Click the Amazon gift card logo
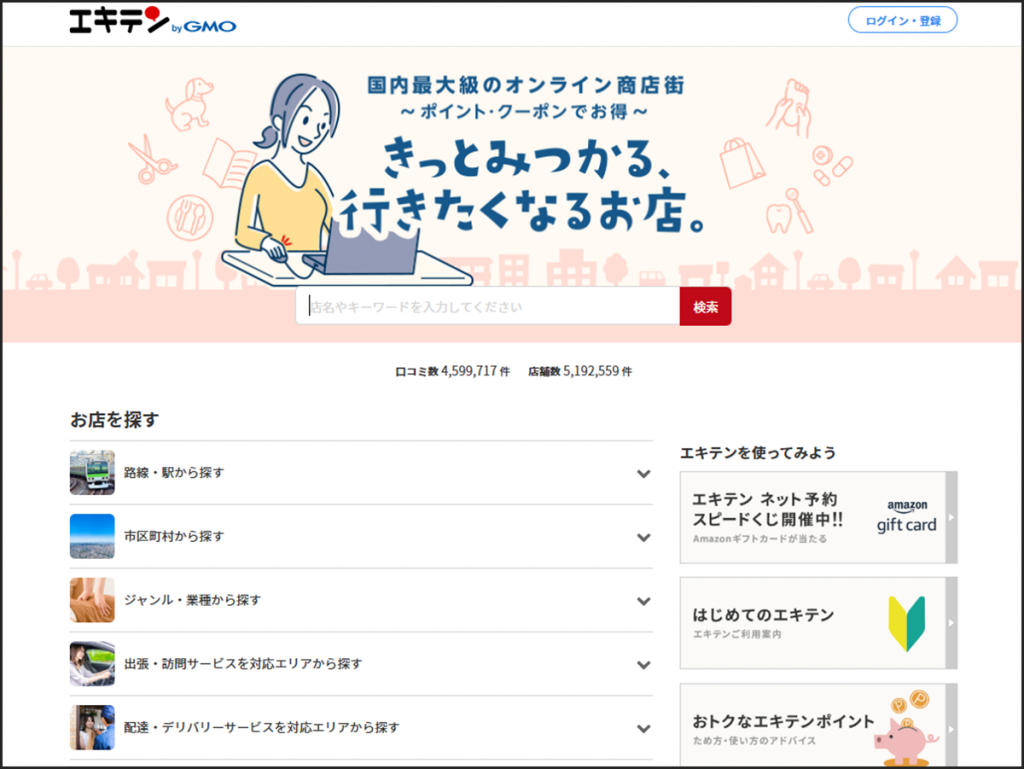This screenshot has height=769, width=1024. [x=906, y=517]
